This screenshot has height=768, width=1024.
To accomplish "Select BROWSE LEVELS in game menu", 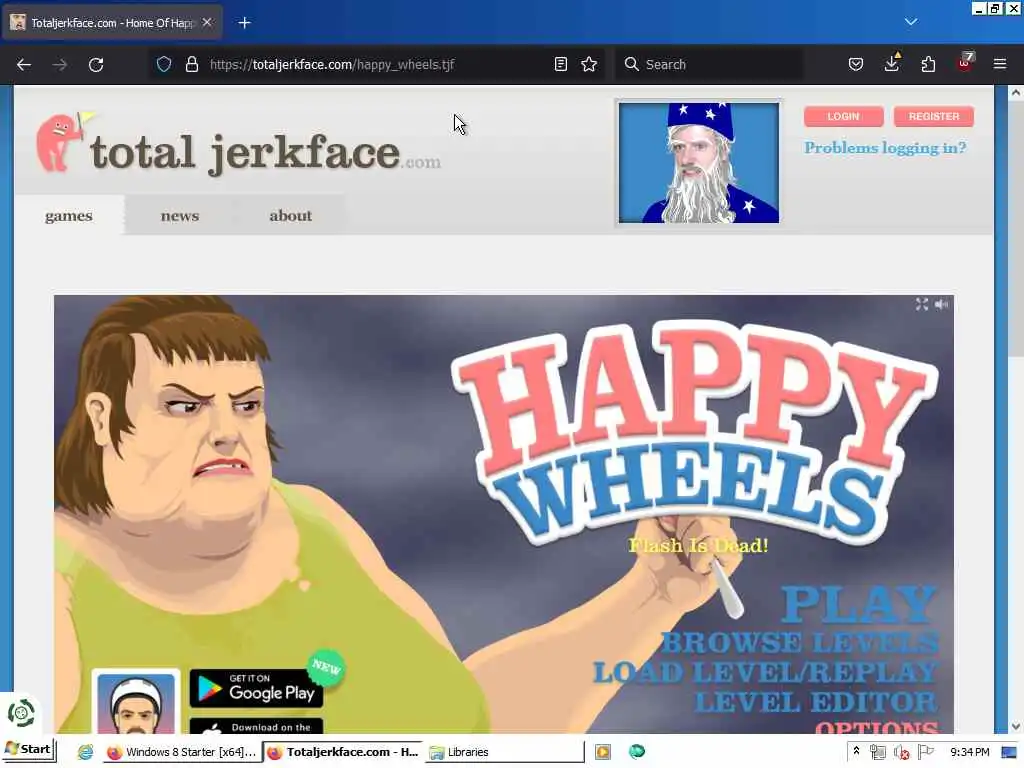I will [x=800, y=643].
